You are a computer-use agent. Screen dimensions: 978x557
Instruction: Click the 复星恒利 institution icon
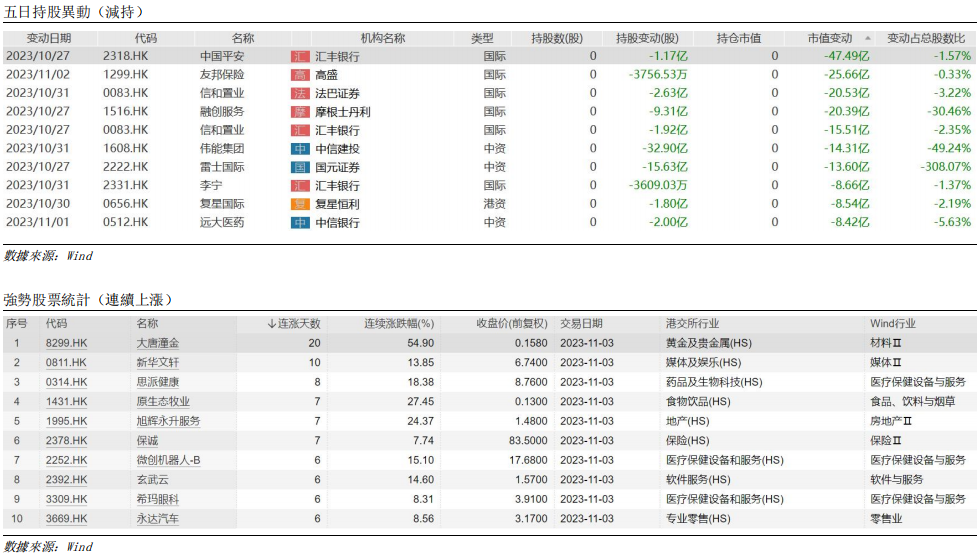coord(300,204)
